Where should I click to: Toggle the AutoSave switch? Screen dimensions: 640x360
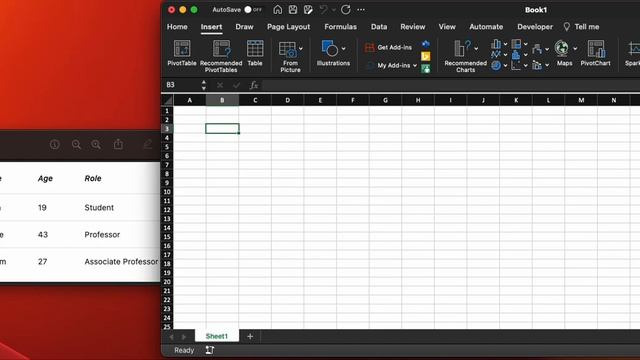(253, 10)
